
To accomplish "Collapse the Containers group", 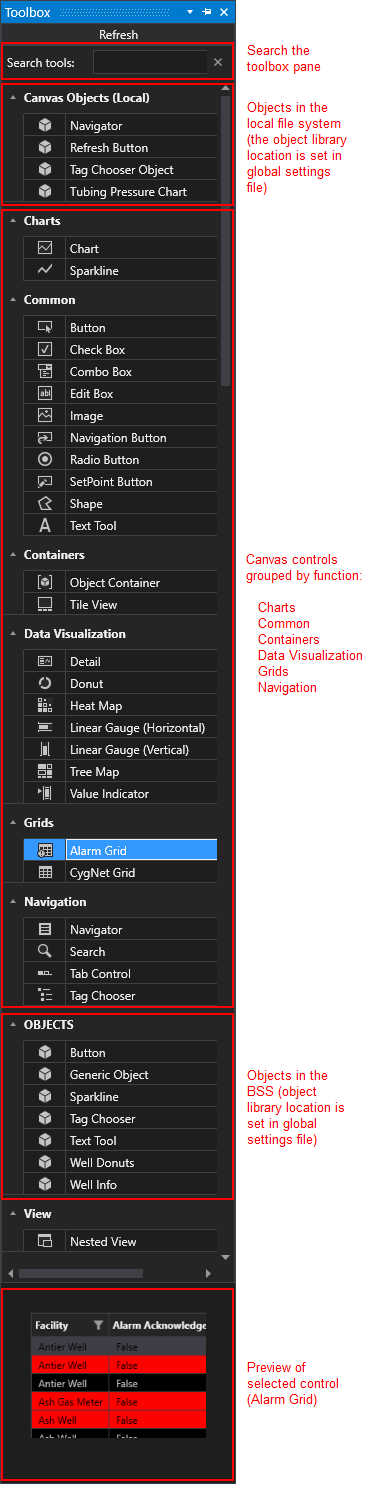I will [x=12, y=555].
